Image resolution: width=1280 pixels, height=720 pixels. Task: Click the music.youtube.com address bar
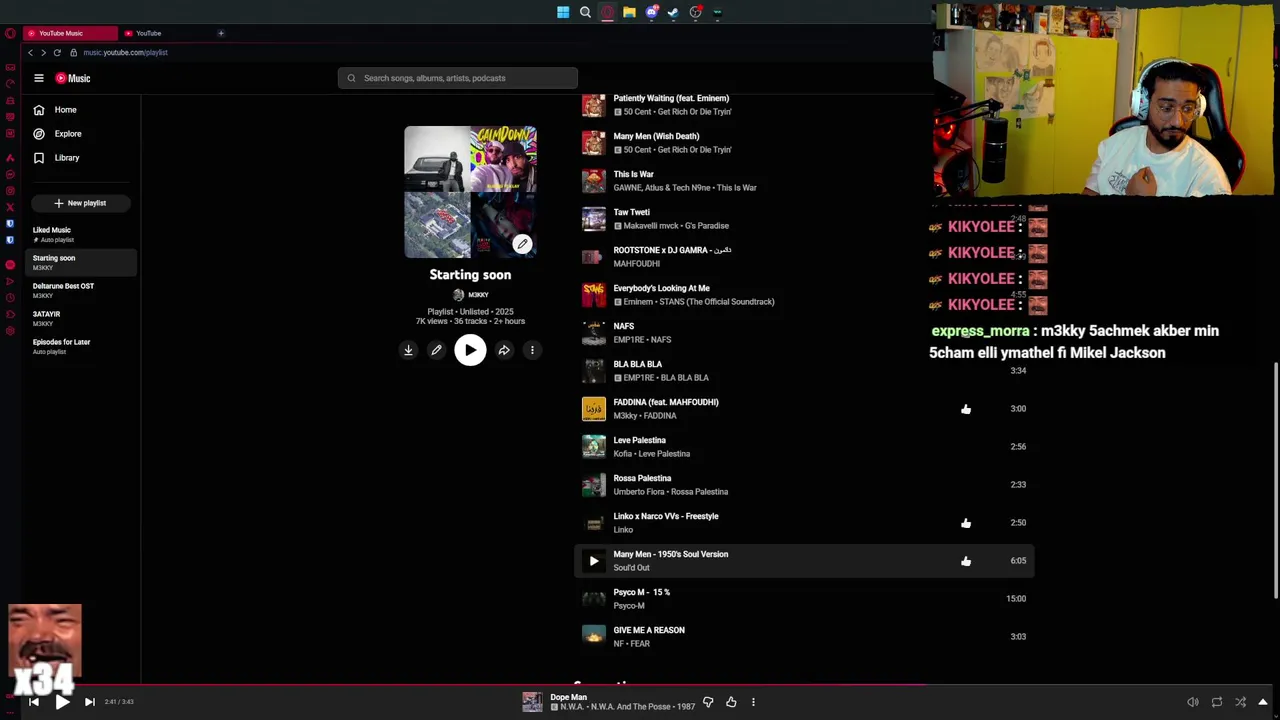pyautogui.click(x=126, y=52)
